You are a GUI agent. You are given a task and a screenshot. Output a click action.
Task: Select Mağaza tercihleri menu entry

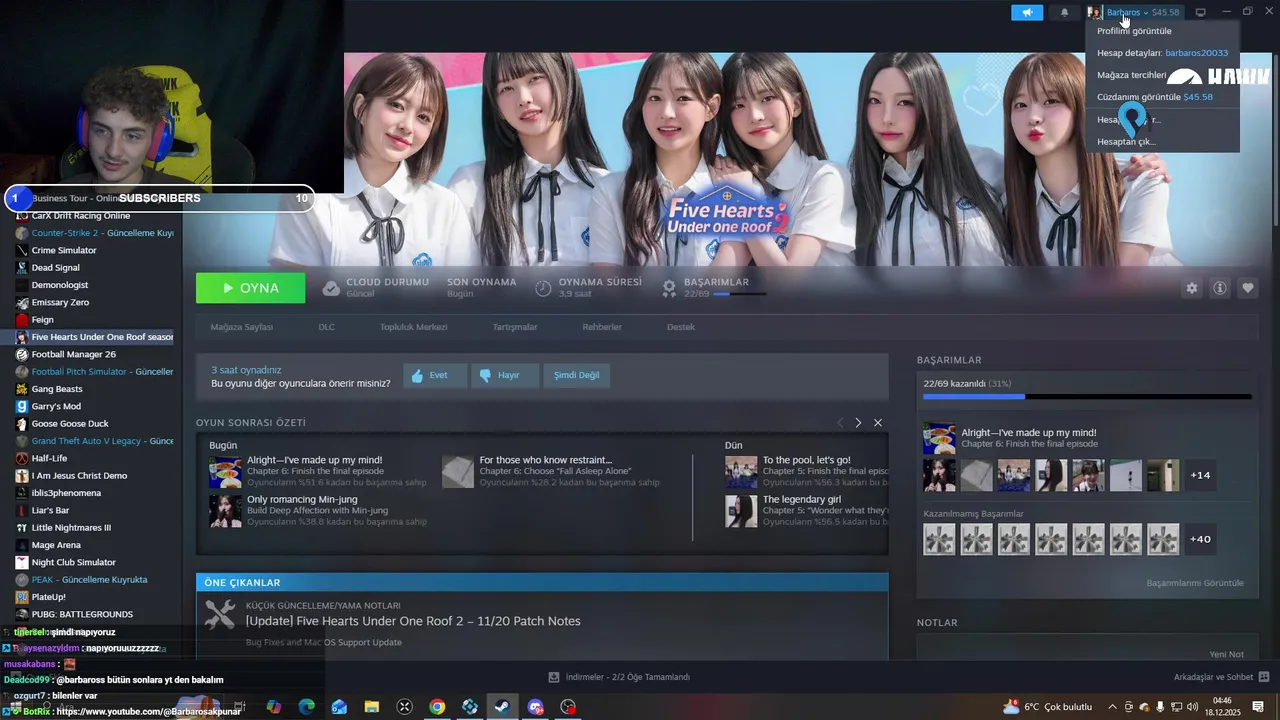coord(1132,75)
